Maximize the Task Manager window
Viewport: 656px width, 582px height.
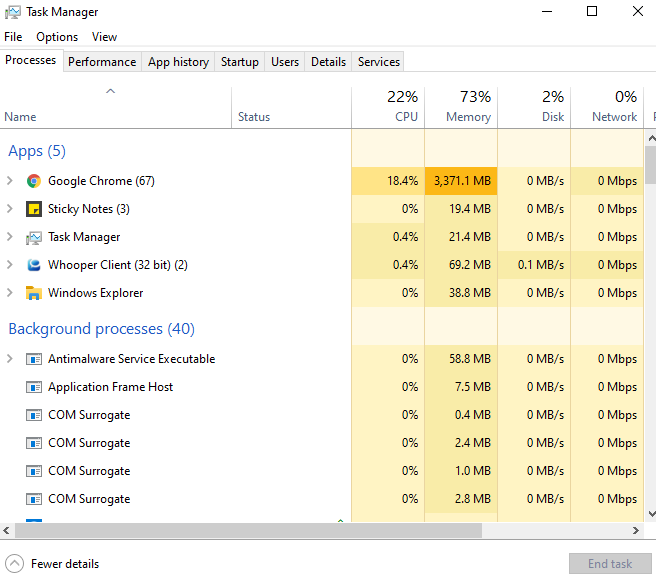click(x=592, y=12)
